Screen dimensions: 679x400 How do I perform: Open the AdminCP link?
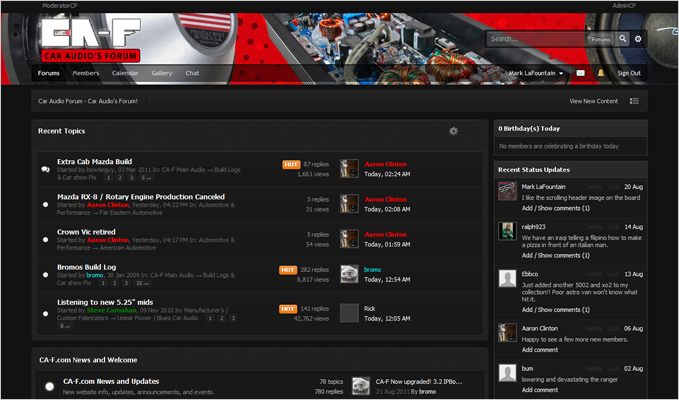pos(624,6)
